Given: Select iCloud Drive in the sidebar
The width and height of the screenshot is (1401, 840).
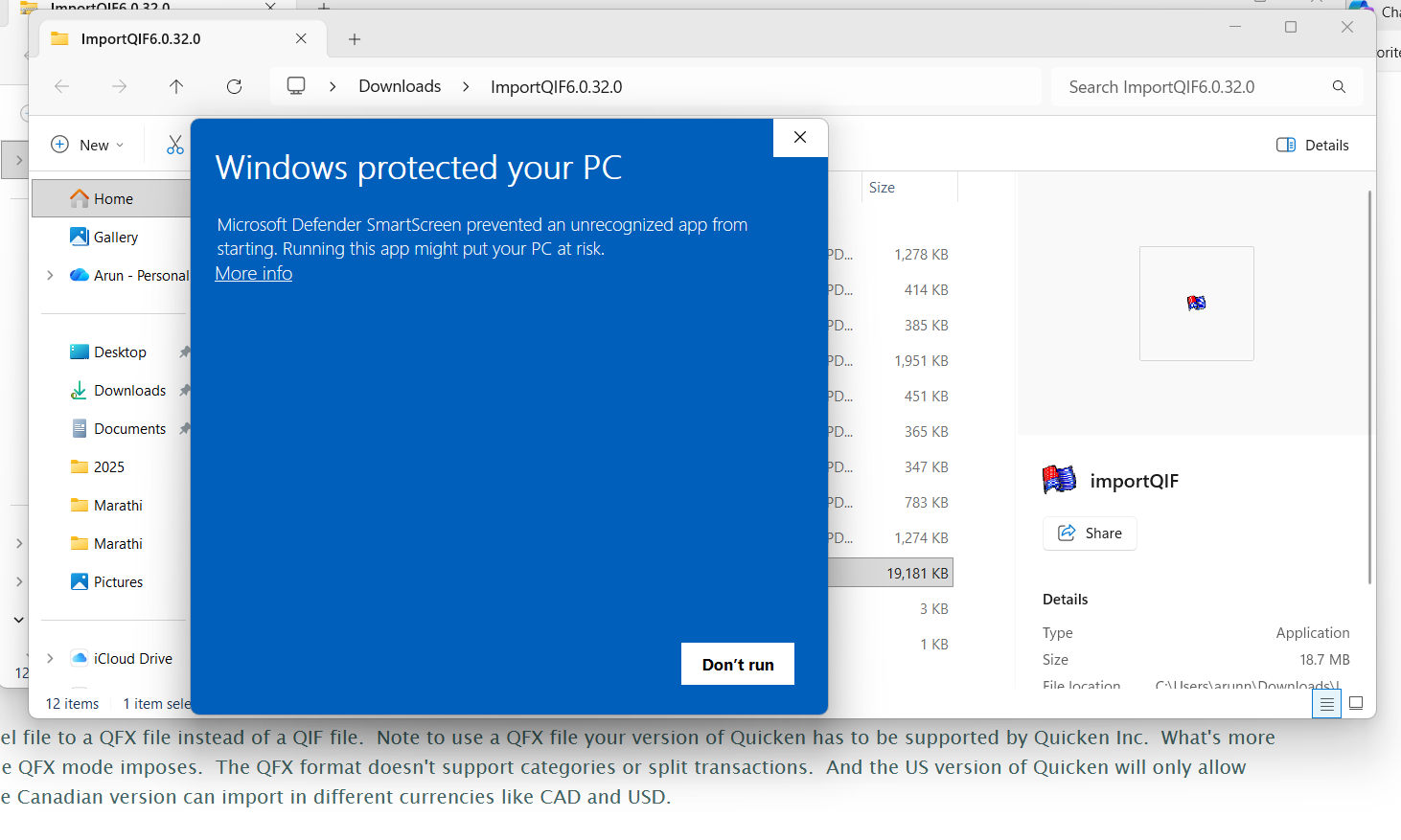Looking at the screenshot, I should [x=132, y=658].
